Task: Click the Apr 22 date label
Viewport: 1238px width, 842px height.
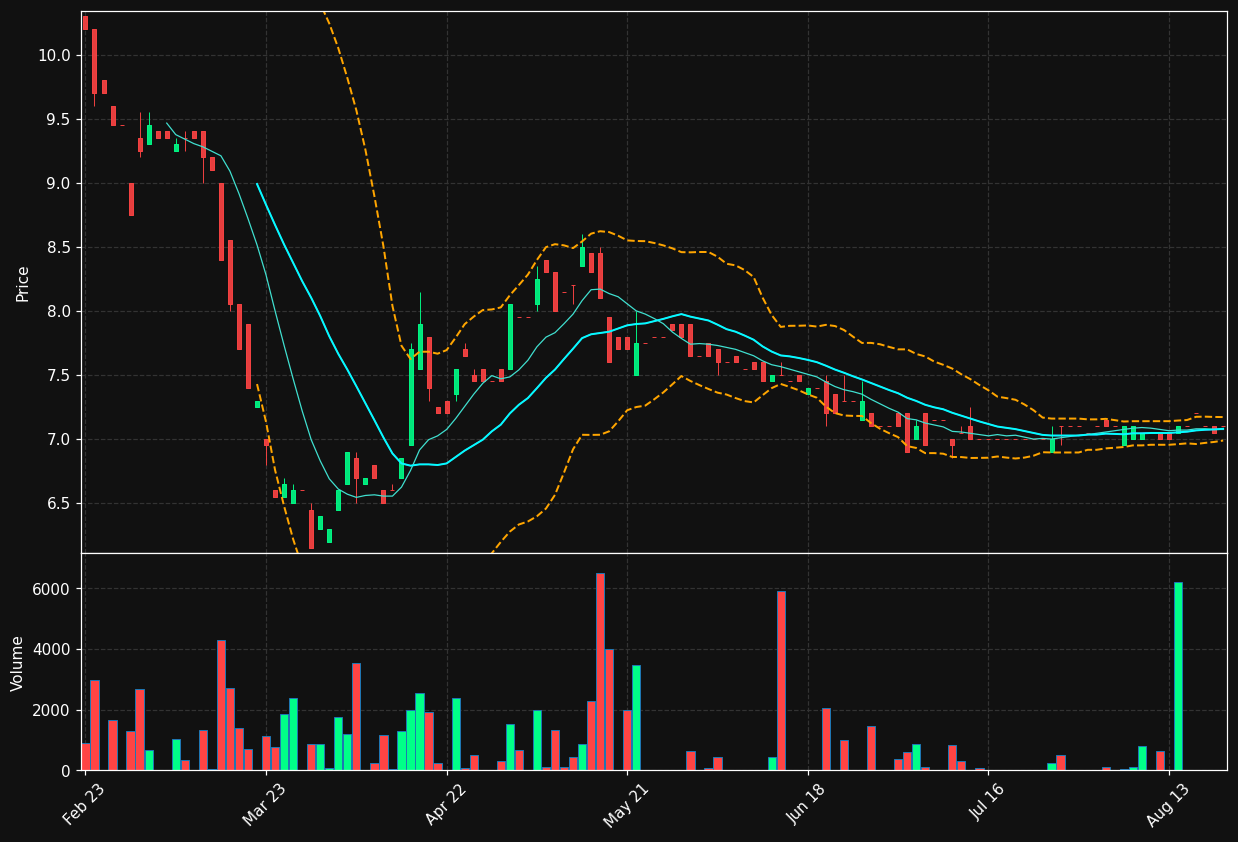Action: tap(447, 804)
